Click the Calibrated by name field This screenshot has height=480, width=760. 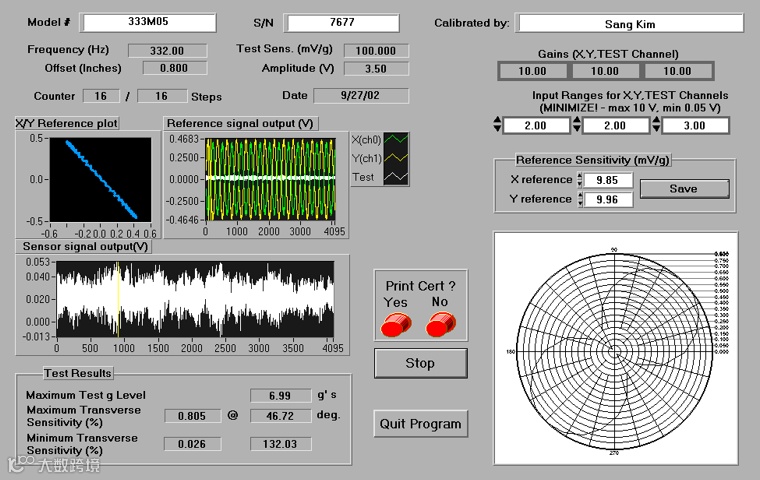click(x=630, y=23)
